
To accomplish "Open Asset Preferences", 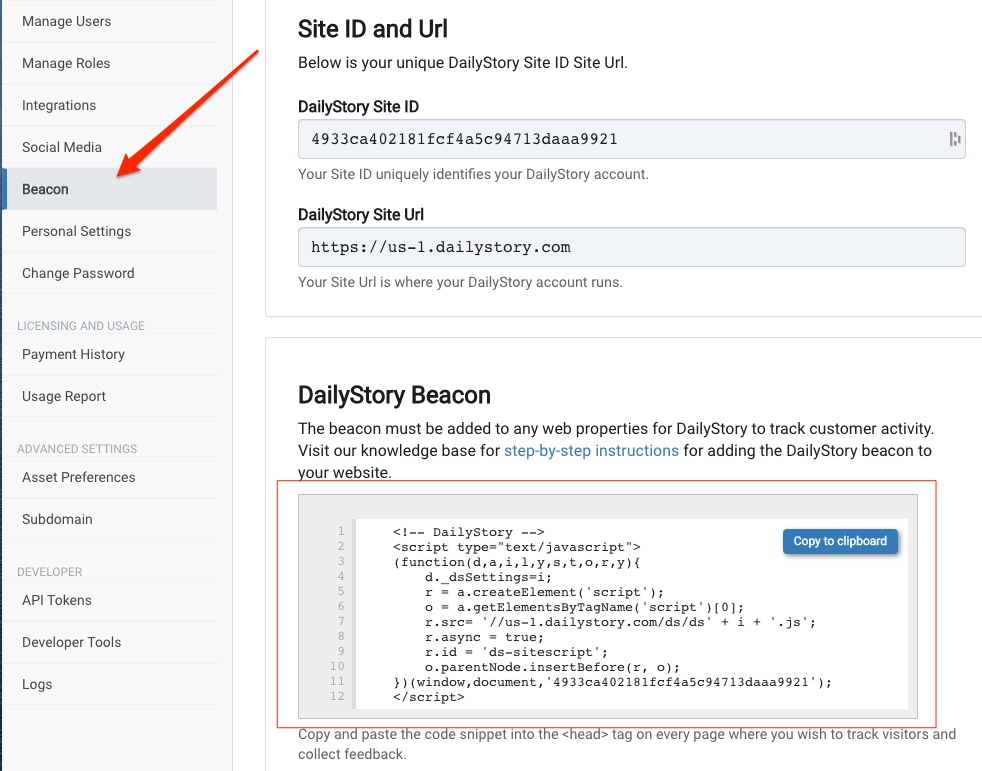I will point(78,477).
